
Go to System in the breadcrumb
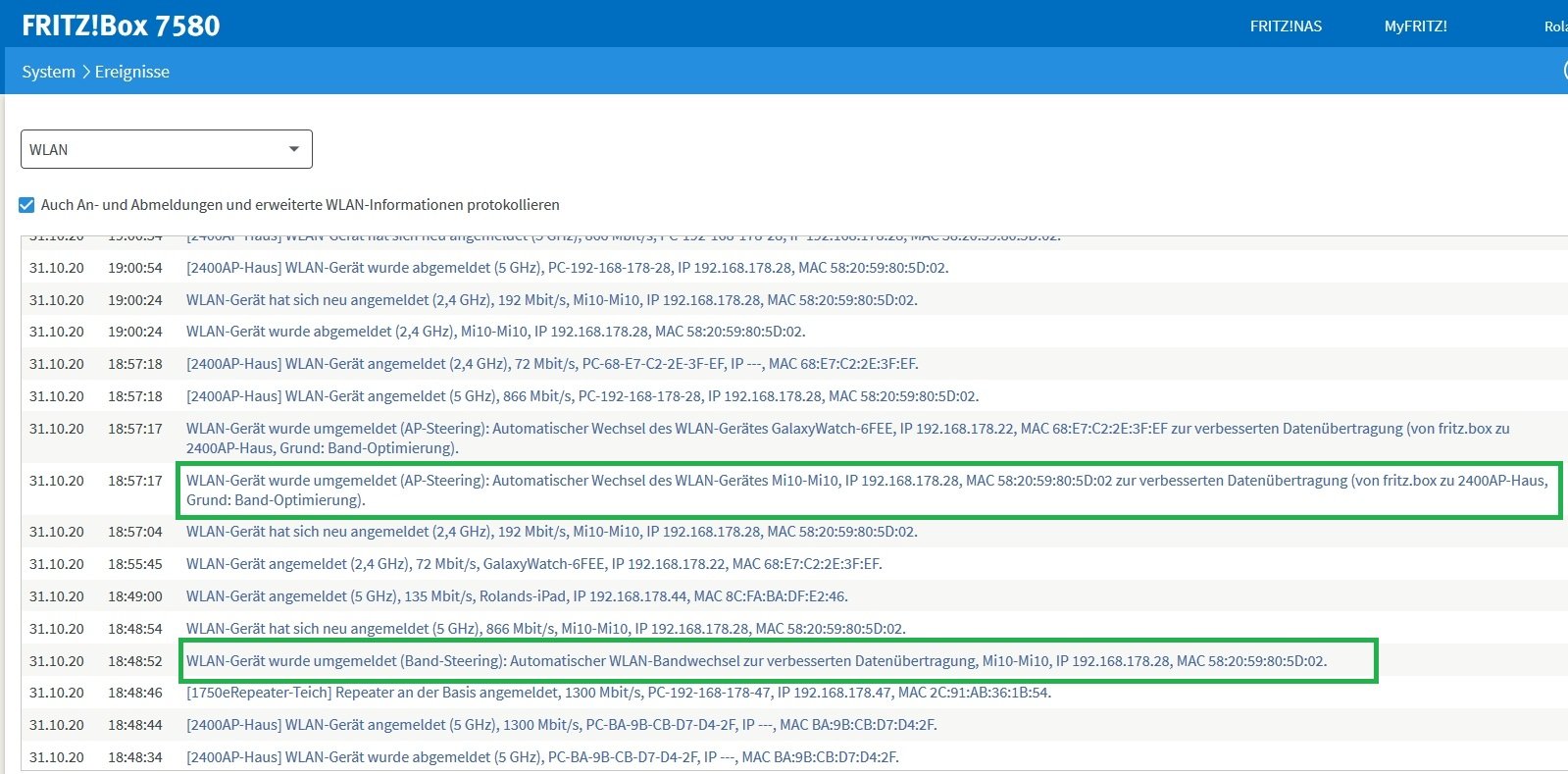[x=48, y=72]
